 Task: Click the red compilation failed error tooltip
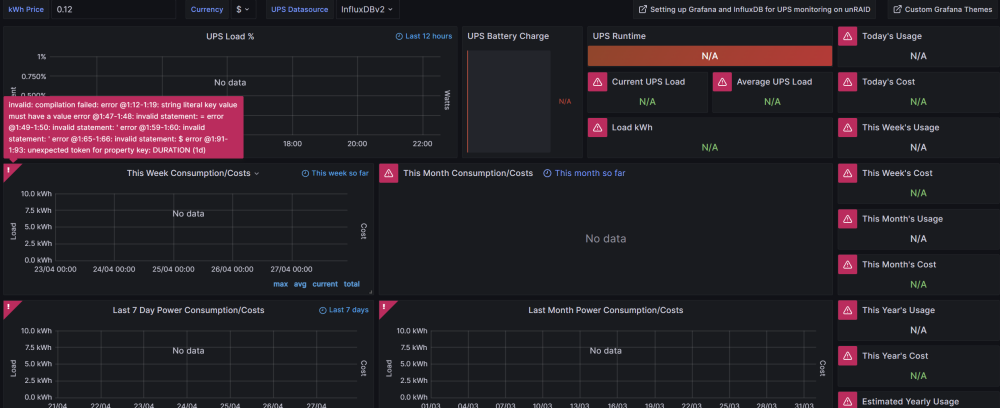point(124,128)
